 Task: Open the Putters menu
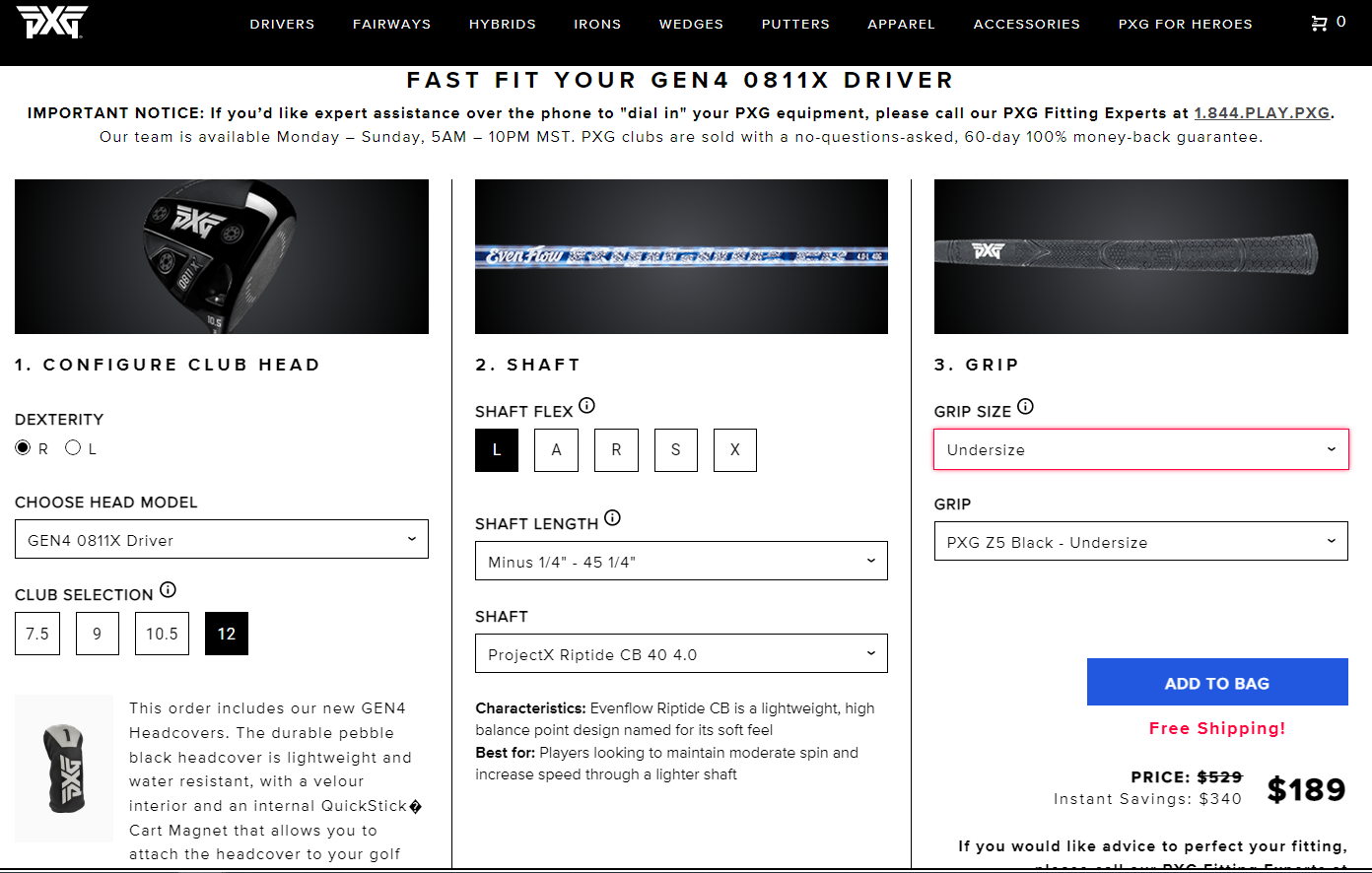click(795, 24)
